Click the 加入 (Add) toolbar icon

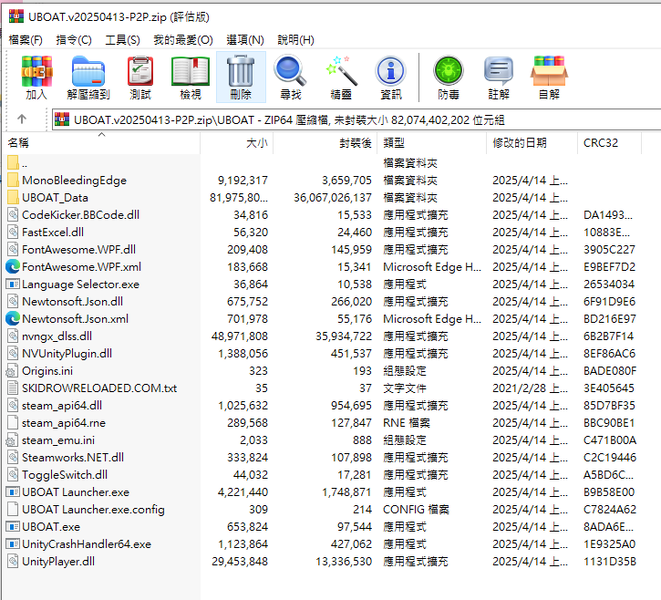click(x=37, y=77)
